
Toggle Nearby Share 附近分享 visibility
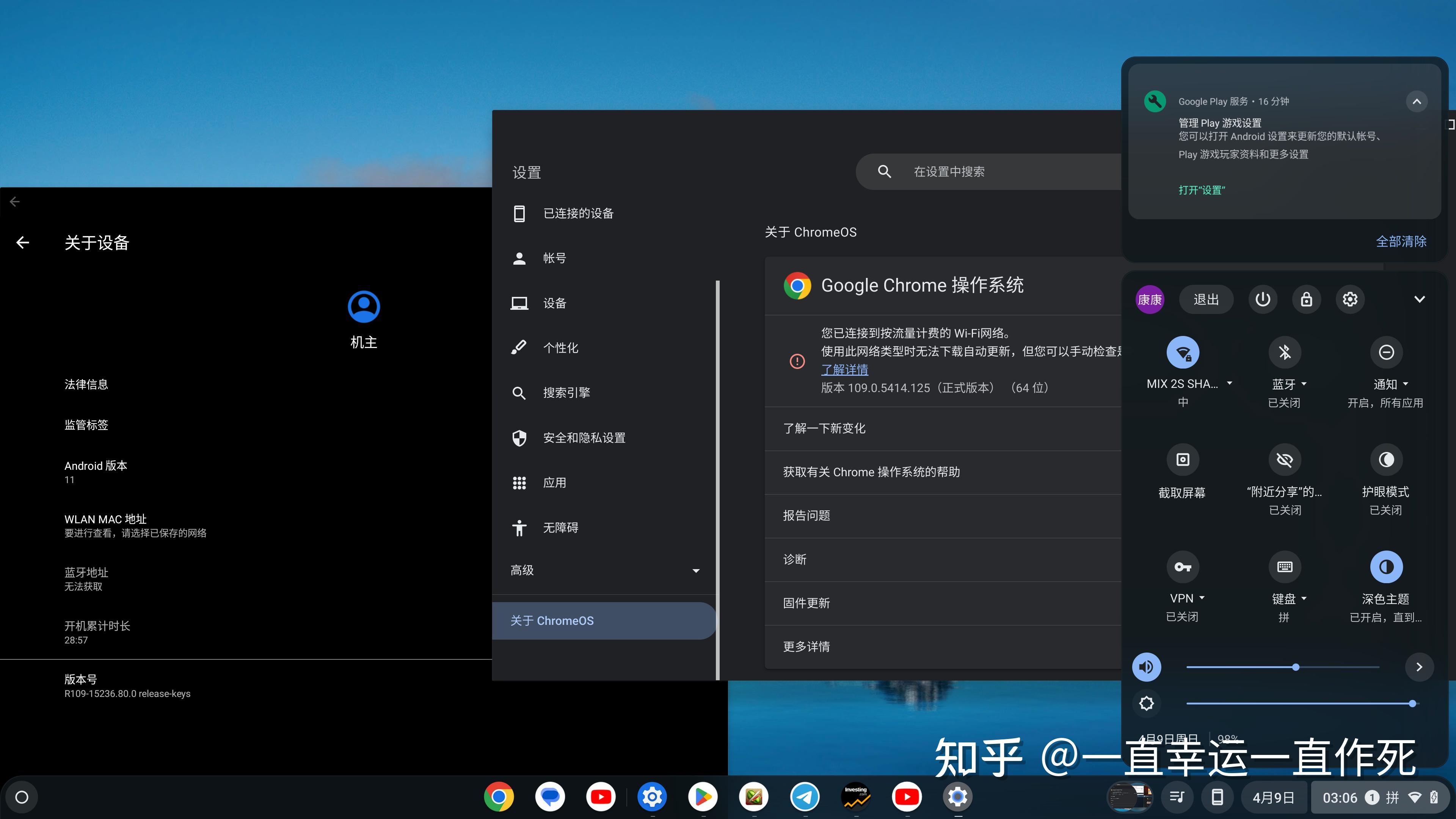pyautogui.click(x=1285, y=460)
